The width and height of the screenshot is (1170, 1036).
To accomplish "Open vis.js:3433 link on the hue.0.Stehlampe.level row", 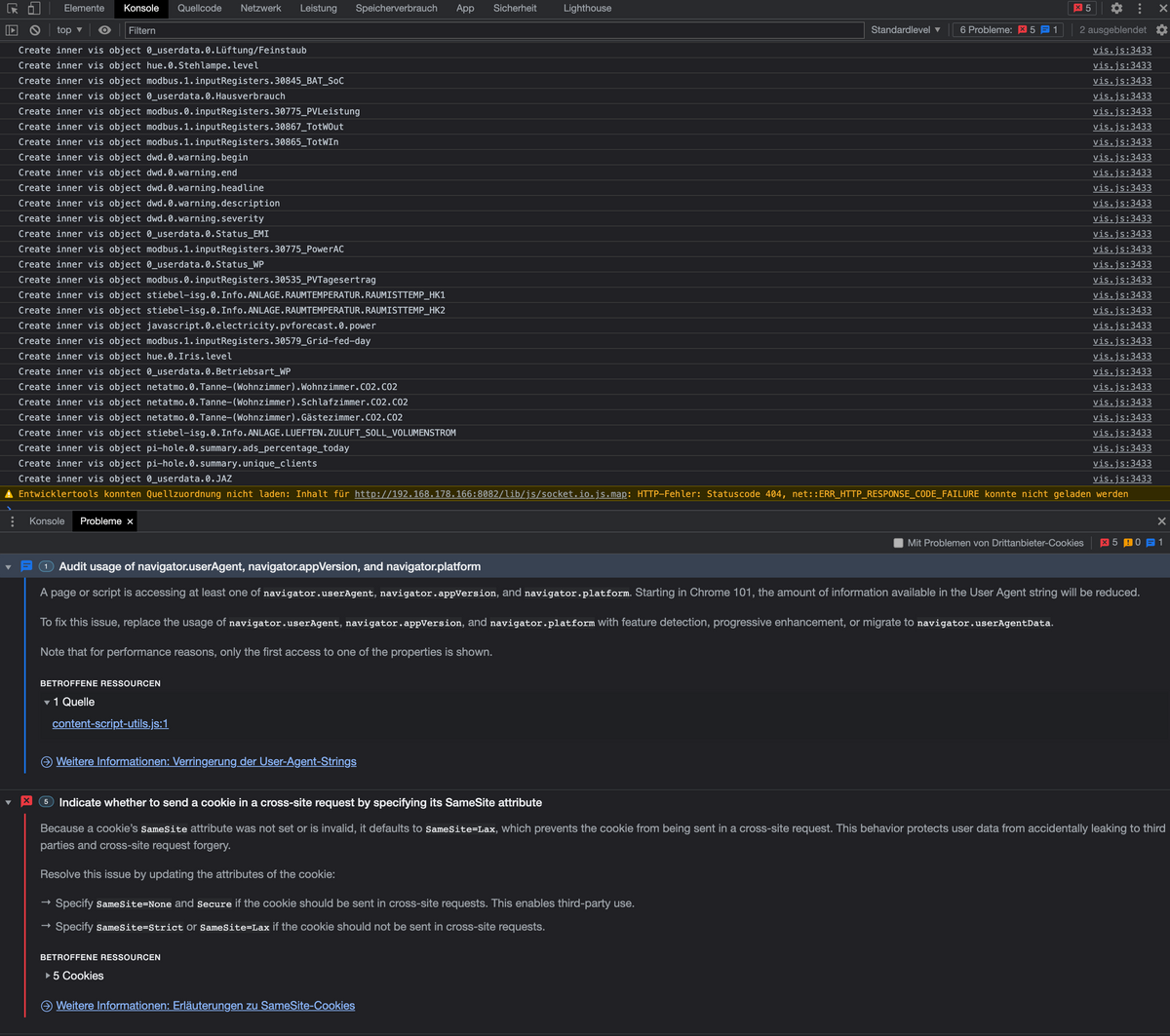I will [x=1122, y=65].
